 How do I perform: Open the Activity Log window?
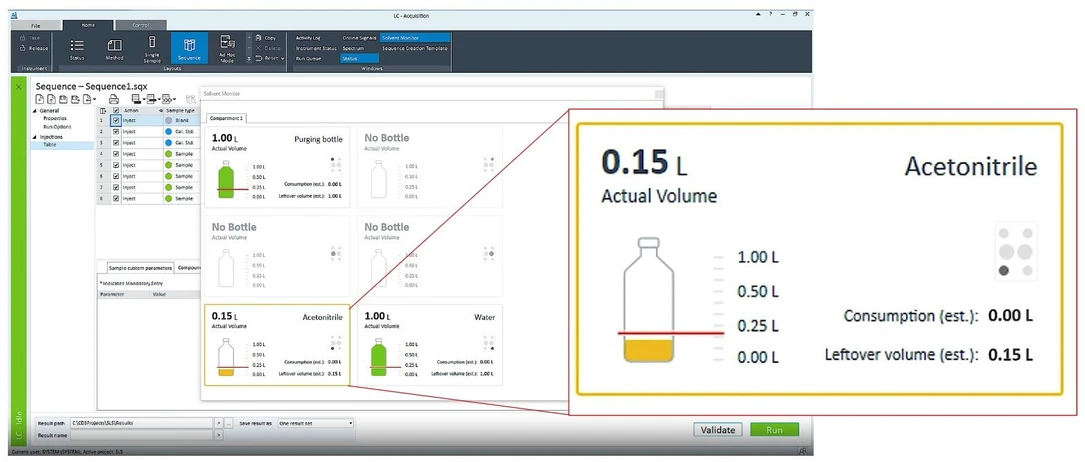(308, 37)
